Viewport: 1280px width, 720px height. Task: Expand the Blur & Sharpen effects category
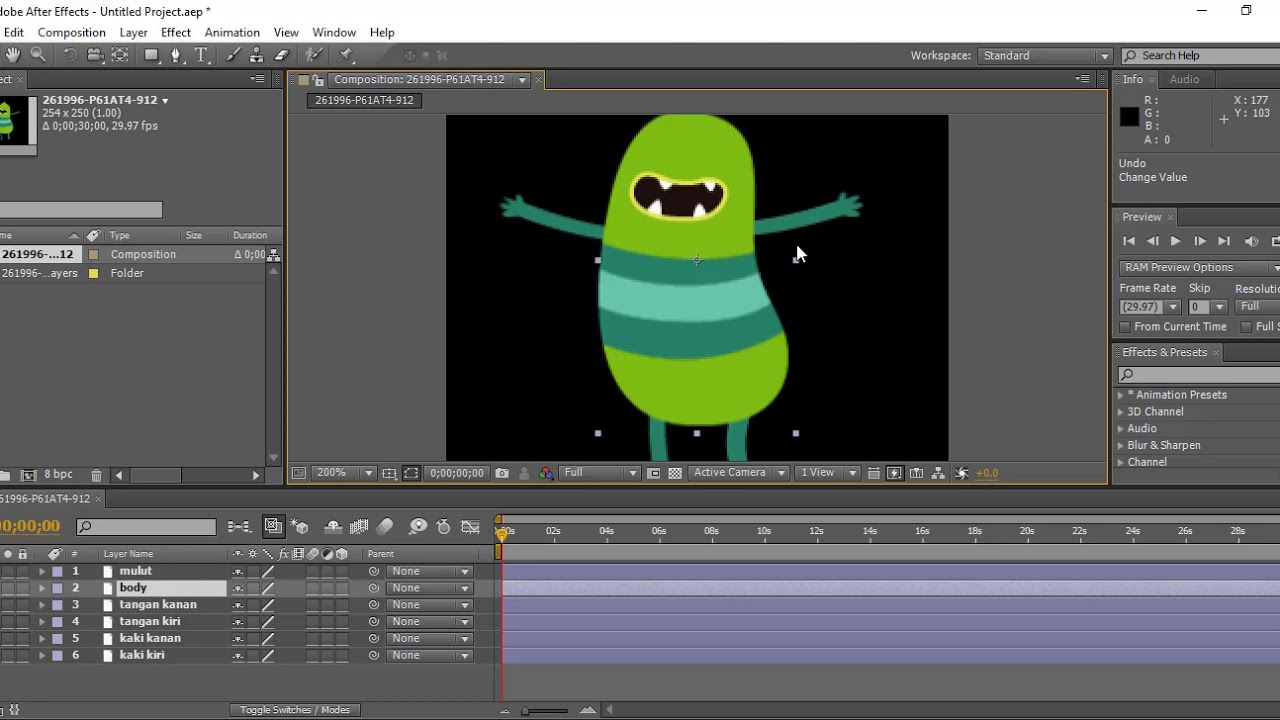pos(1121,445)
